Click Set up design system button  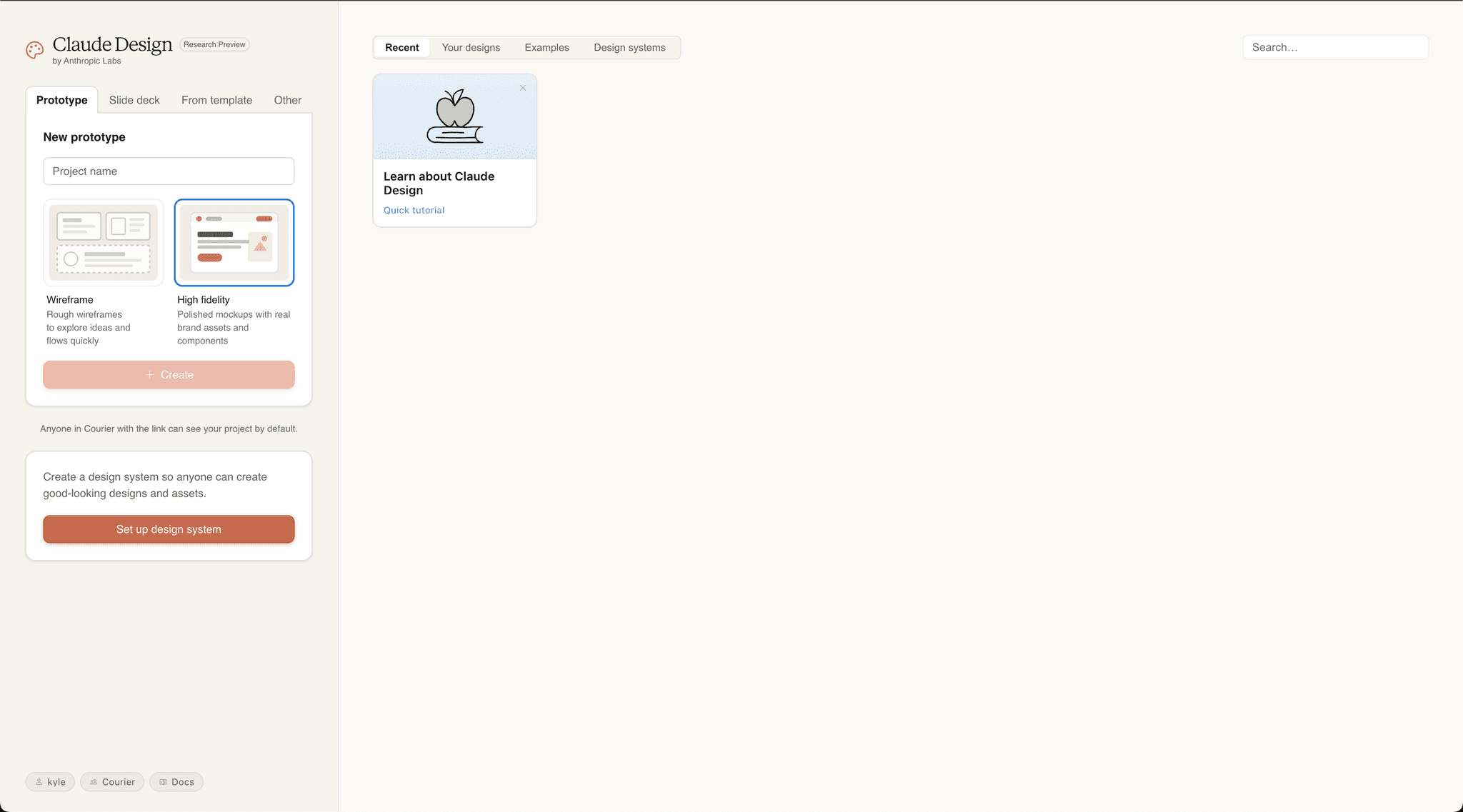tap(169, 529)
